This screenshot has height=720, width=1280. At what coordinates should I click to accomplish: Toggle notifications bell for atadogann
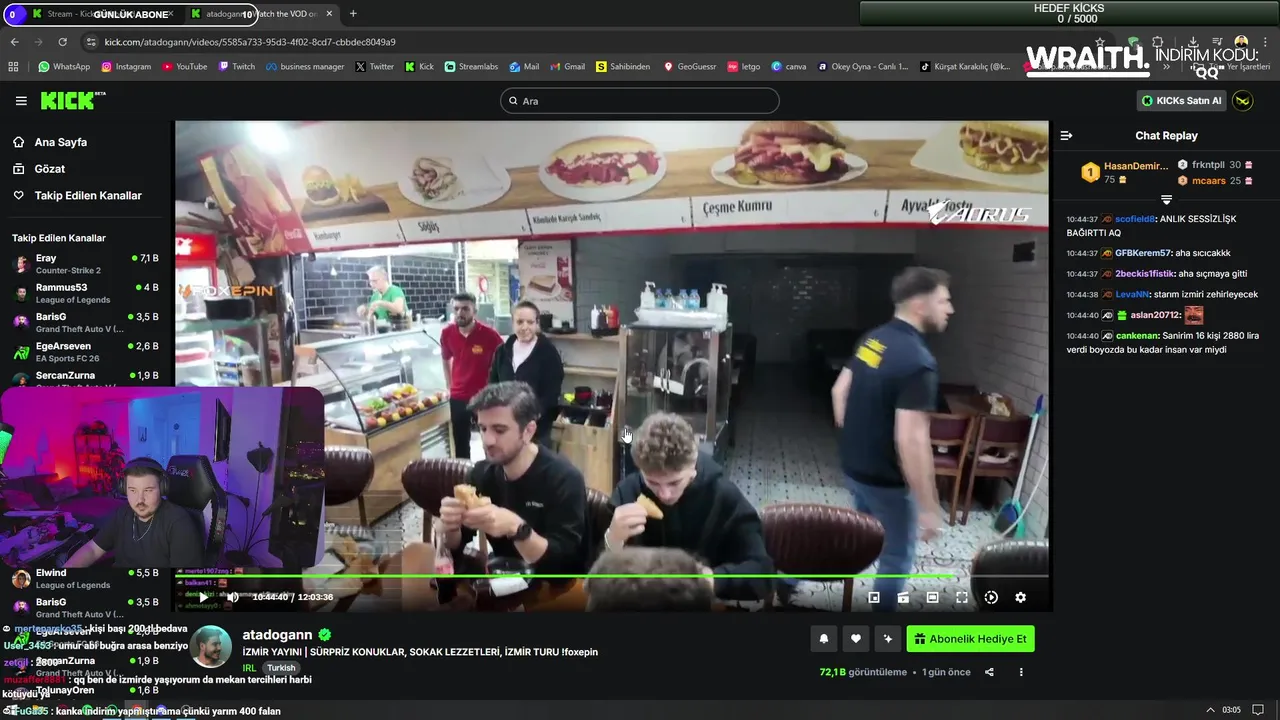point(824,639)
